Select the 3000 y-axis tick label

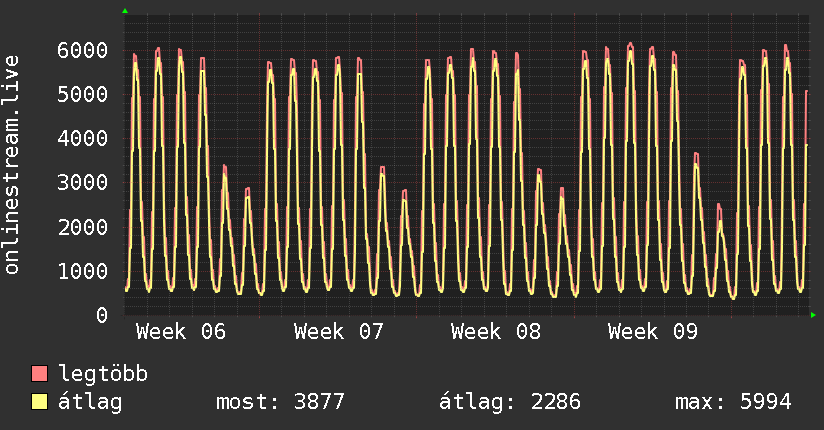point(82,182)
